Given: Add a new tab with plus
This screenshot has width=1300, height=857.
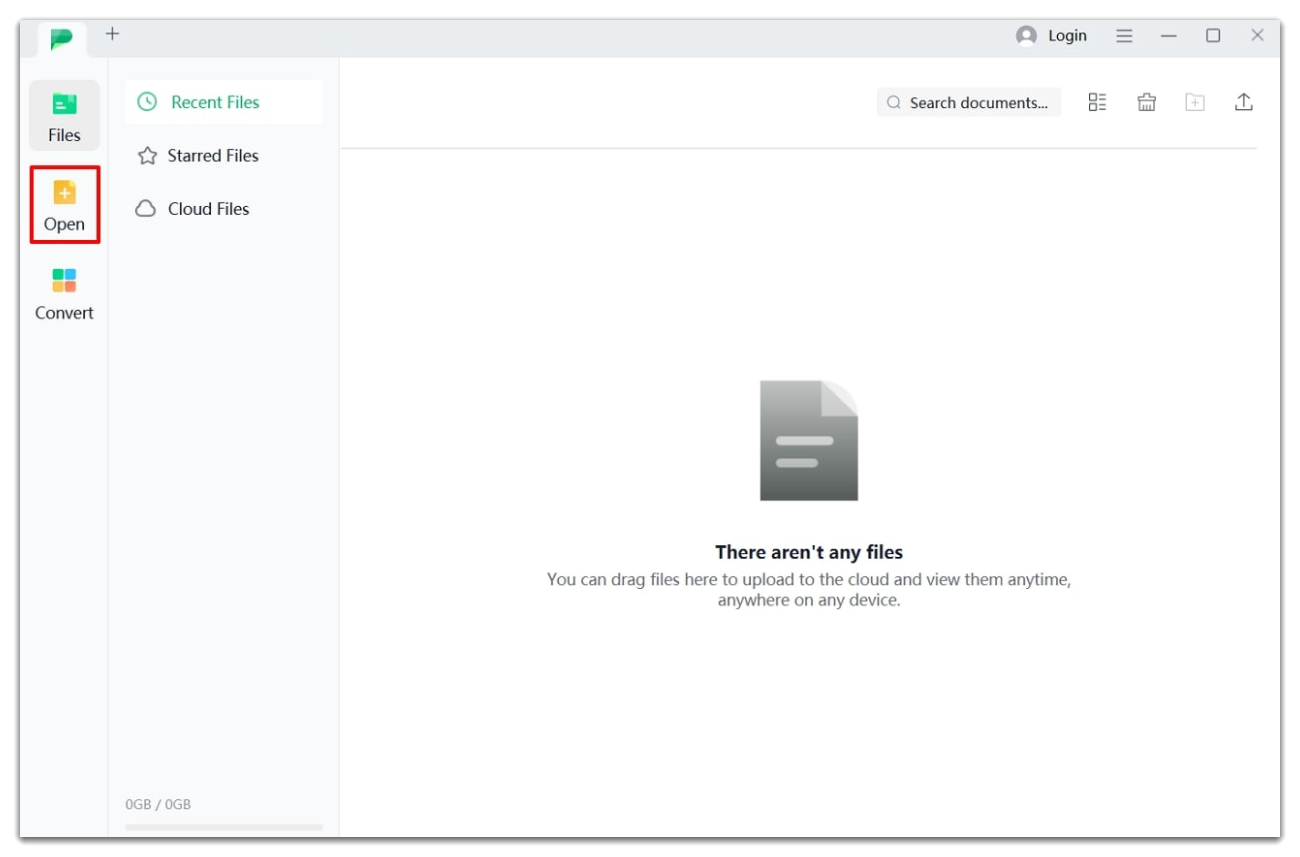Looking at the screenshot, I should [x=112, y=34].
